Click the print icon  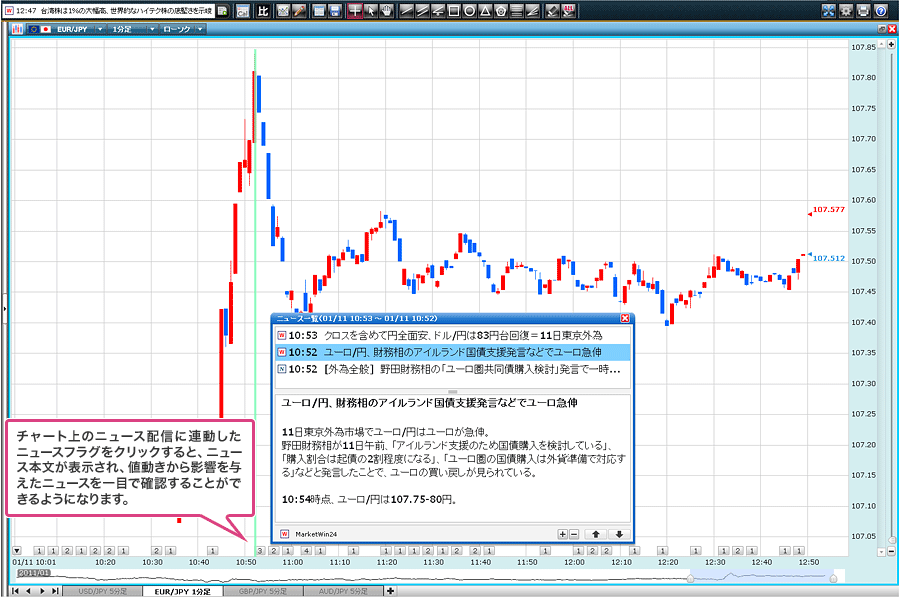(x=863, y=11)
